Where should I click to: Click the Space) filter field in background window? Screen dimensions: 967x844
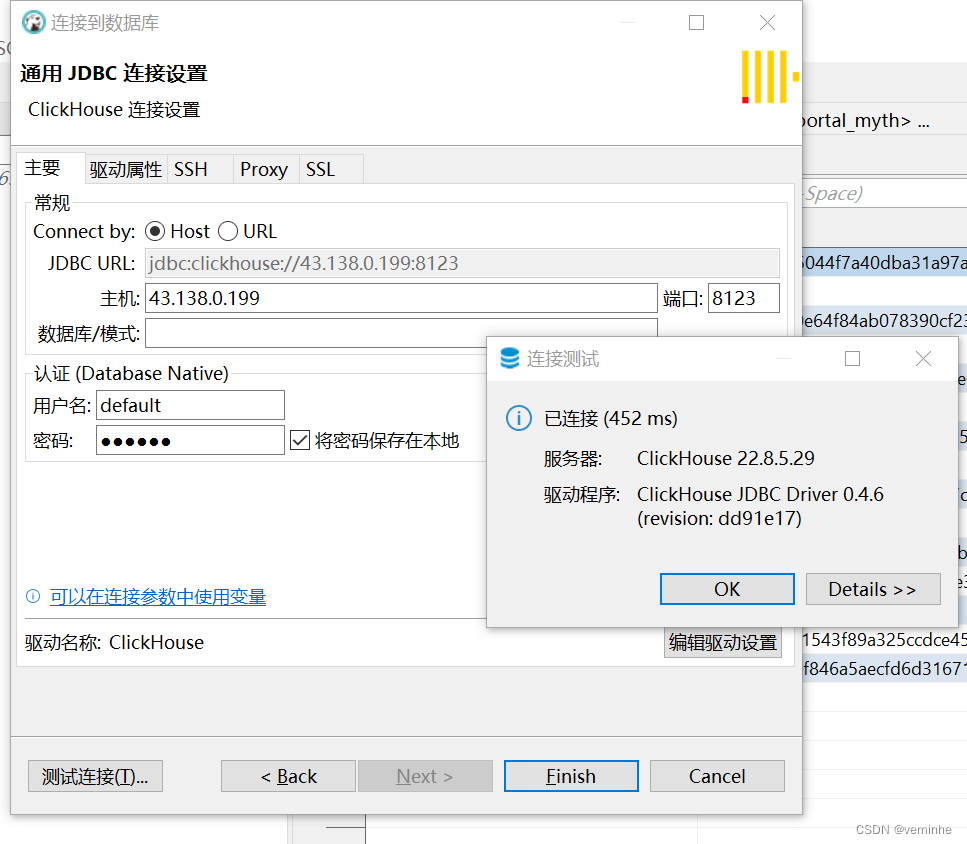[884, 194]
